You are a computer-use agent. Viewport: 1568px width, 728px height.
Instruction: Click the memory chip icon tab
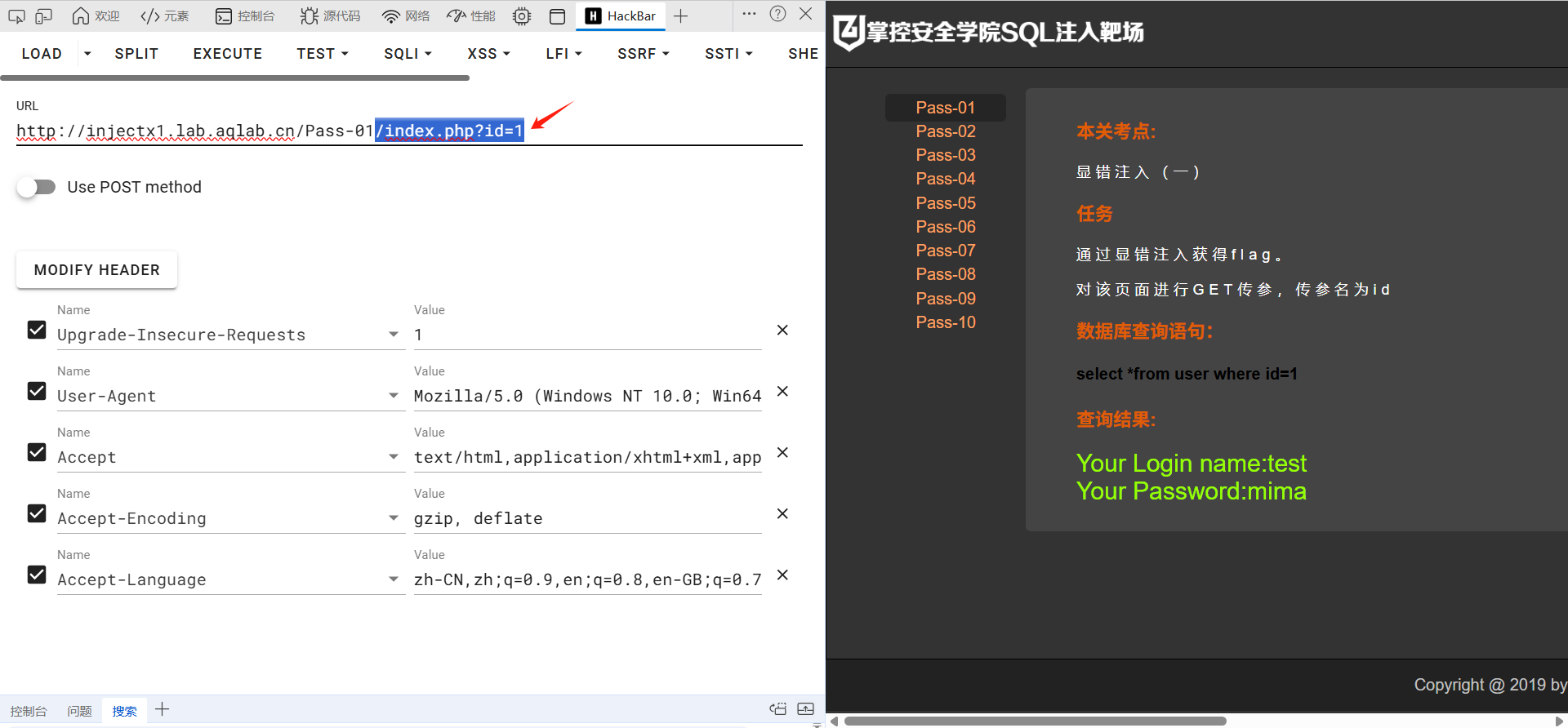coord(522,16)
